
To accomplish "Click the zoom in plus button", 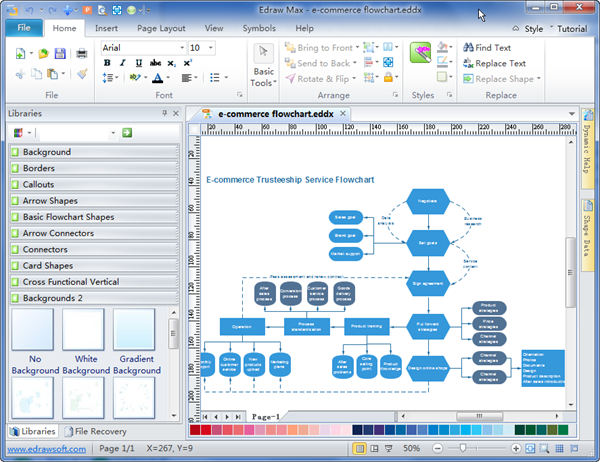I will tap(515, 449).
